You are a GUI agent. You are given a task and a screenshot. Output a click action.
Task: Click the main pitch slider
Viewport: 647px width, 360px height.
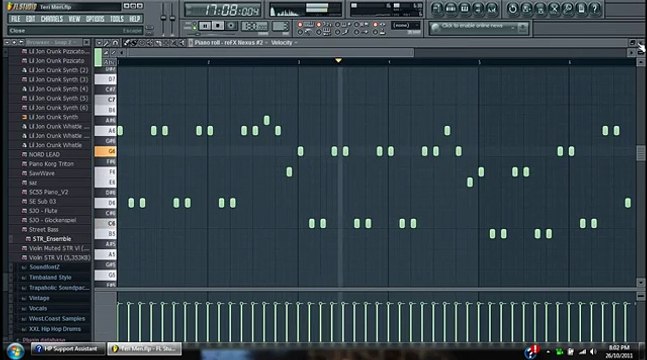(172, 19)
